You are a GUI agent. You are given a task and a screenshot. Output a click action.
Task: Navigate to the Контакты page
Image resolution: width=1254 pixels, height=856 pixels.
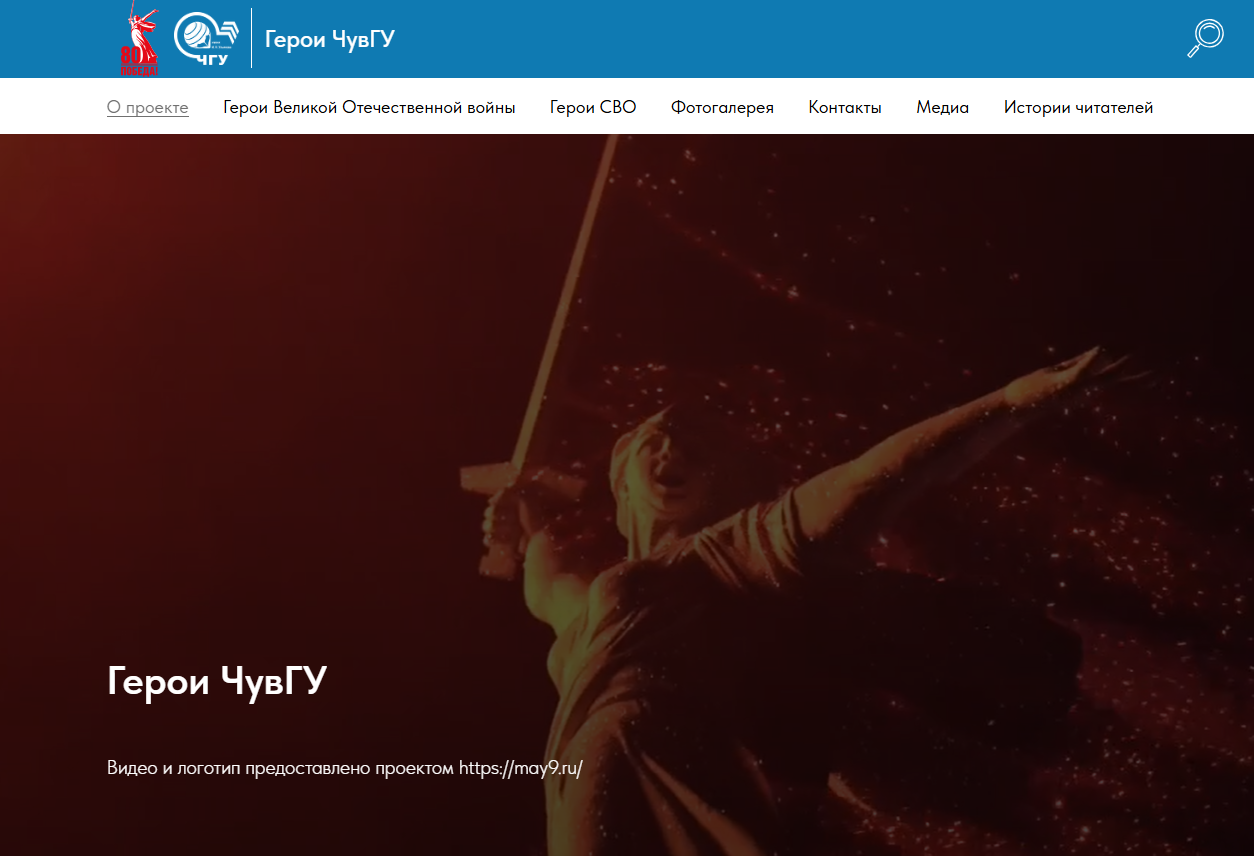point(845,108)
